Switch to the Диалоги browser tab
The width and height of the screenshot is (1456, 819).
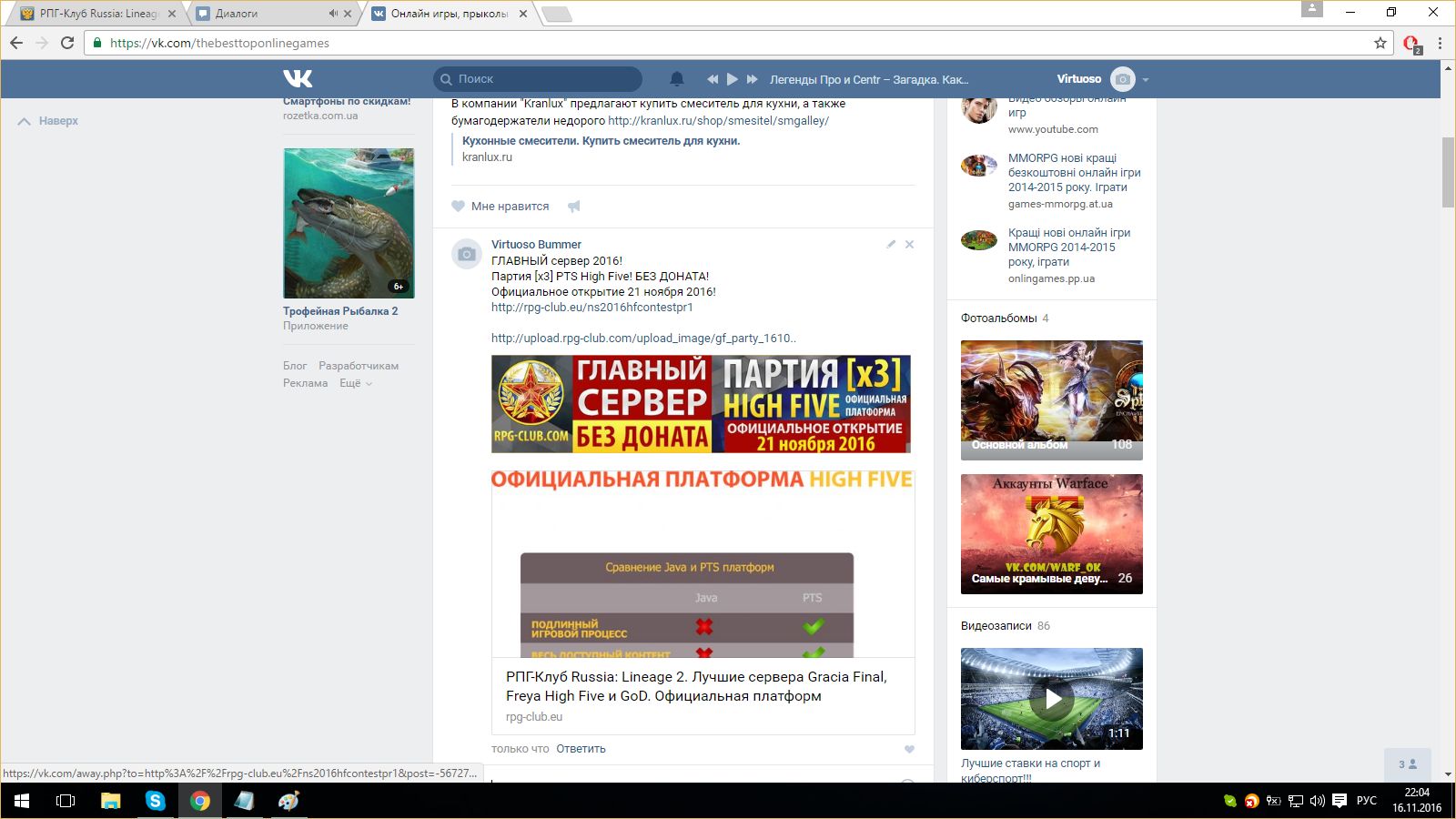click(x=264, y=14)
